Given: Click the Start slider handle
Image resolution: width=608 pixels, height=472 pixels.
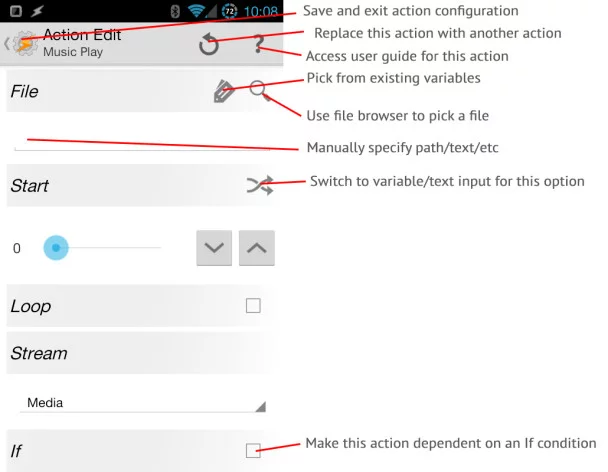Looking at the screenshot, I should [56, 247].
